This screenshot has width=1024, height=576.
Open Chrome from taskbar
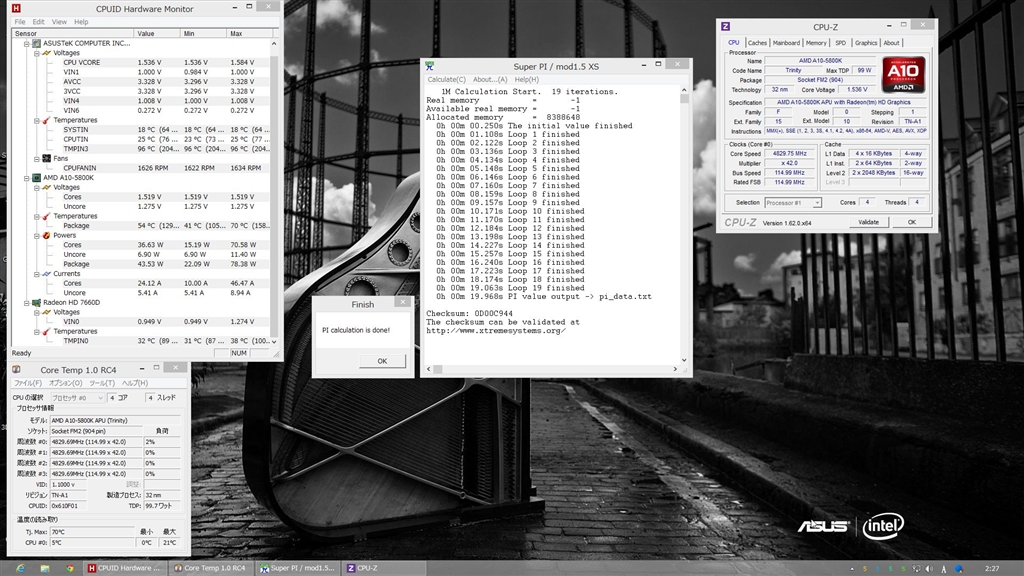(69, 568)
